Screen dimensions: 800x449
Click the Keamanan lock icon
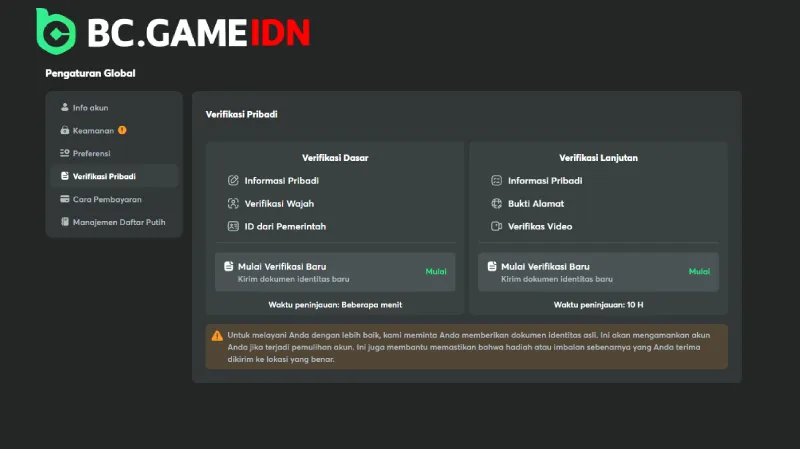tap(65, 130)
